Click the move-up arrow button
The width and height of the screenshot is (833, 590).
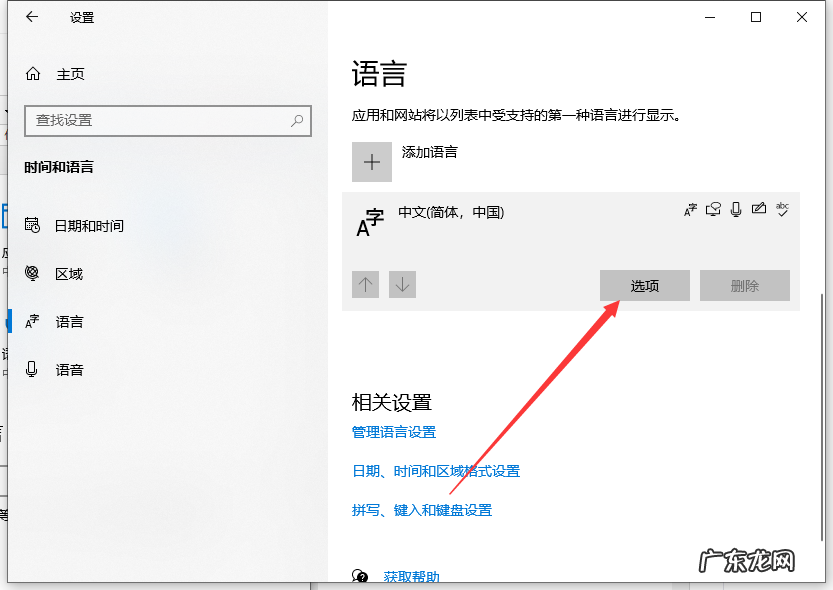click(365, 284)
